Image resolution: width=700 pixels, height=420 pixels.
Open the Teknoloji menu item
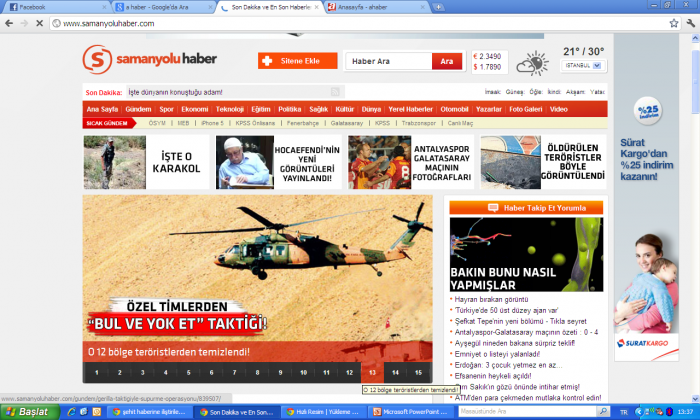coord(229,109)
